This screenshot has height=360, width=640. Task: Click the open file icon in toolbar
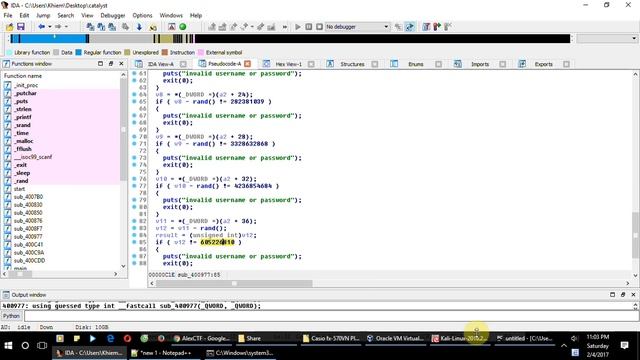tap(9, 27)
